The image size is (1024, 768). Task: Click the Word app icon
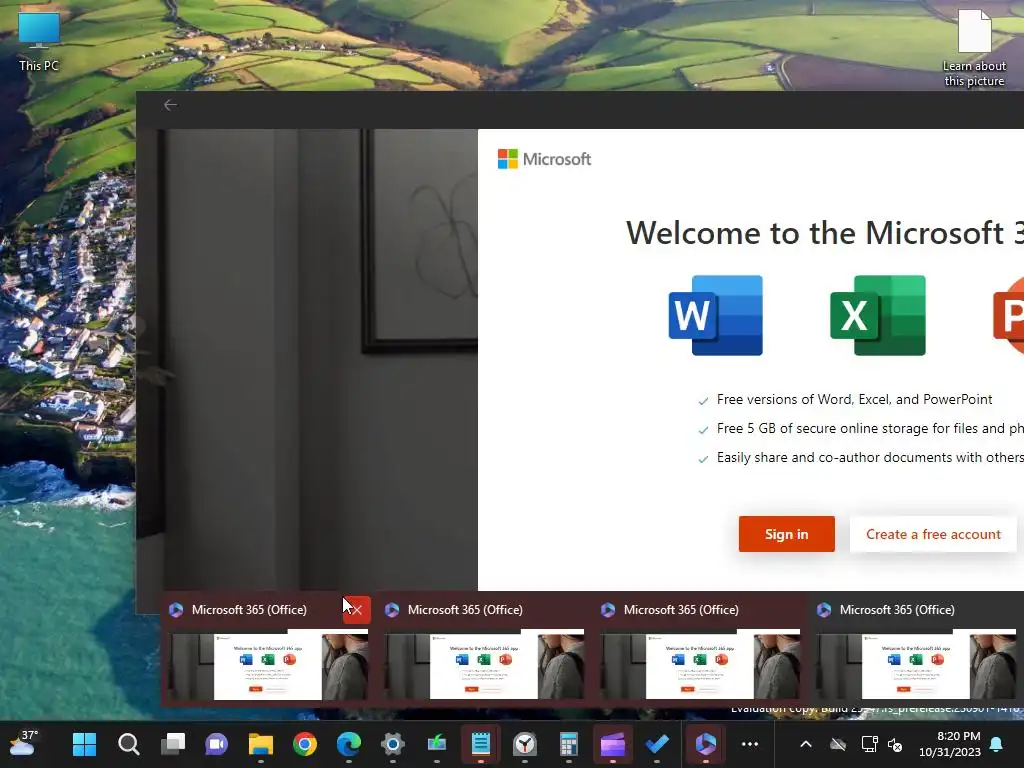(x=716, y=315)
